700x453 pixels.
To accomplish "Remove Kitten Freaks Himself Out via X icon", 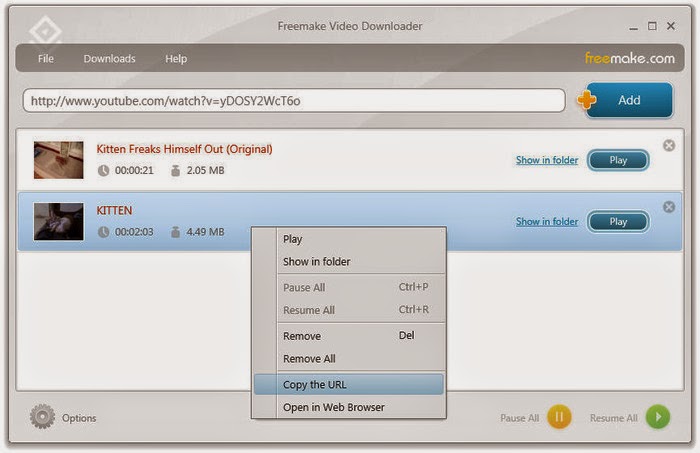I will tap(669, 145).
